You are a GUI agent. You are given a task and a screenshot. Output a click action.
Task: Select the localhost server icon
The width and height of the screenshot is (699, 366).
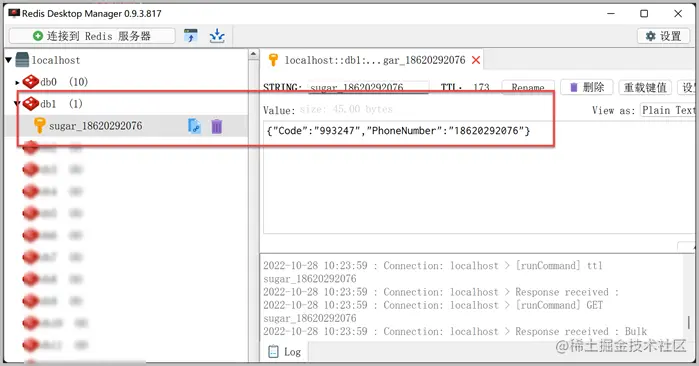pyautogui.click(x=22, y=60)
